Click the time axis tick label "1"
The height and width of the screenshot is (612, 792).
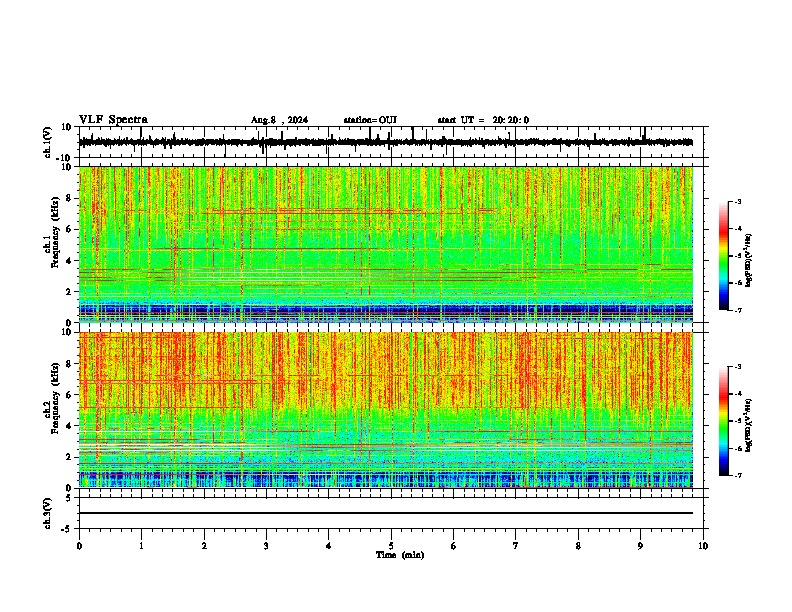[x=141, y=546]
